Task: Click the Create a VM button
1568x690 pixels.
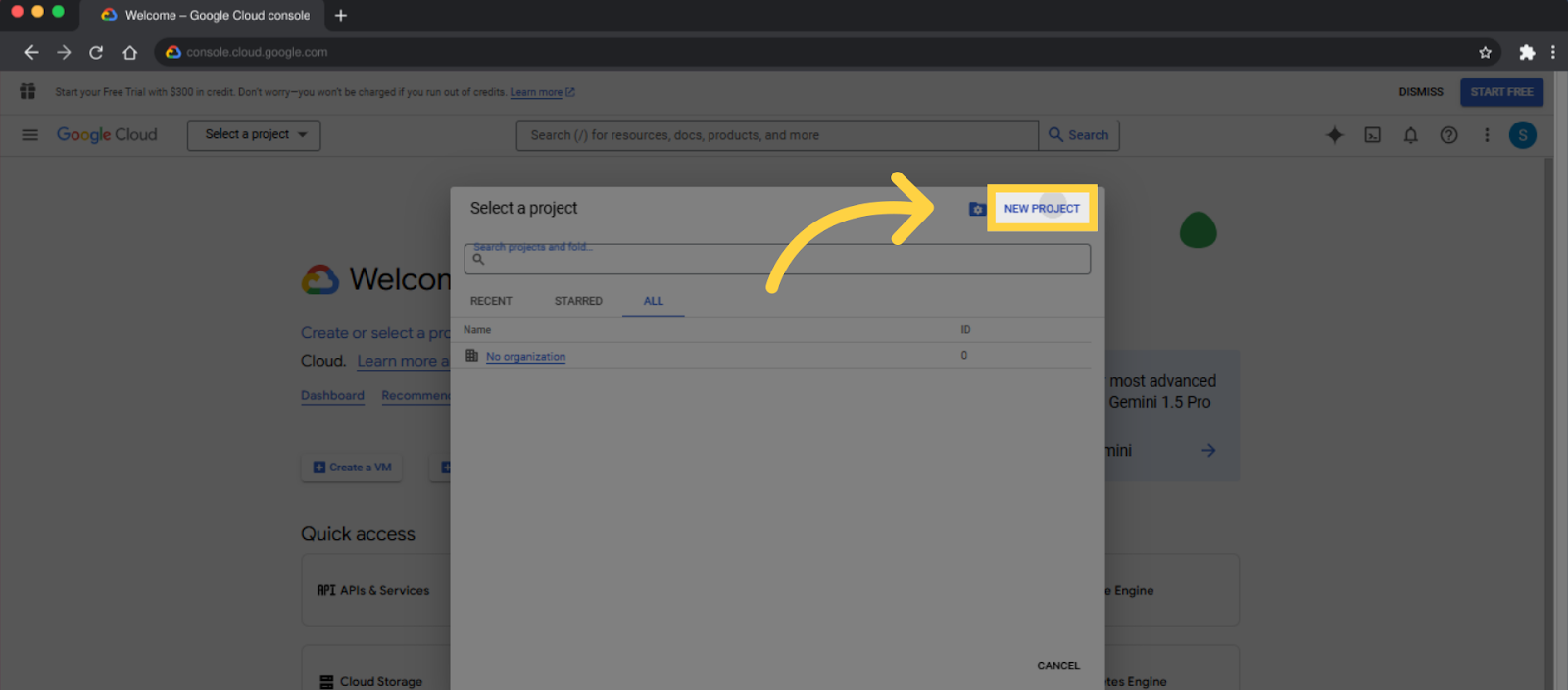Action: [352, 468]
